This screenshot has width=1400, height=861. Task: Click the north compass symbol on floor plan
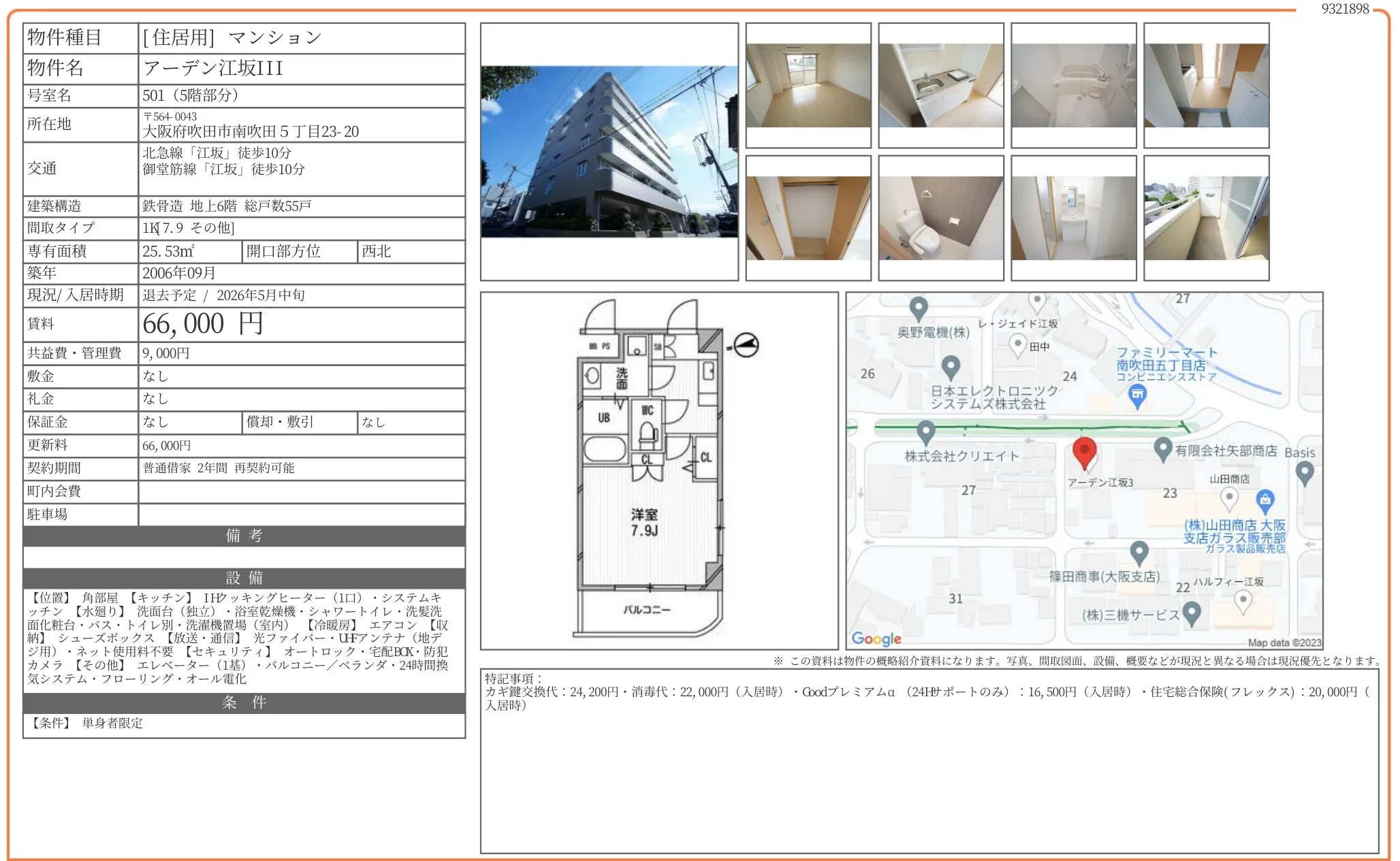[746, 345]
